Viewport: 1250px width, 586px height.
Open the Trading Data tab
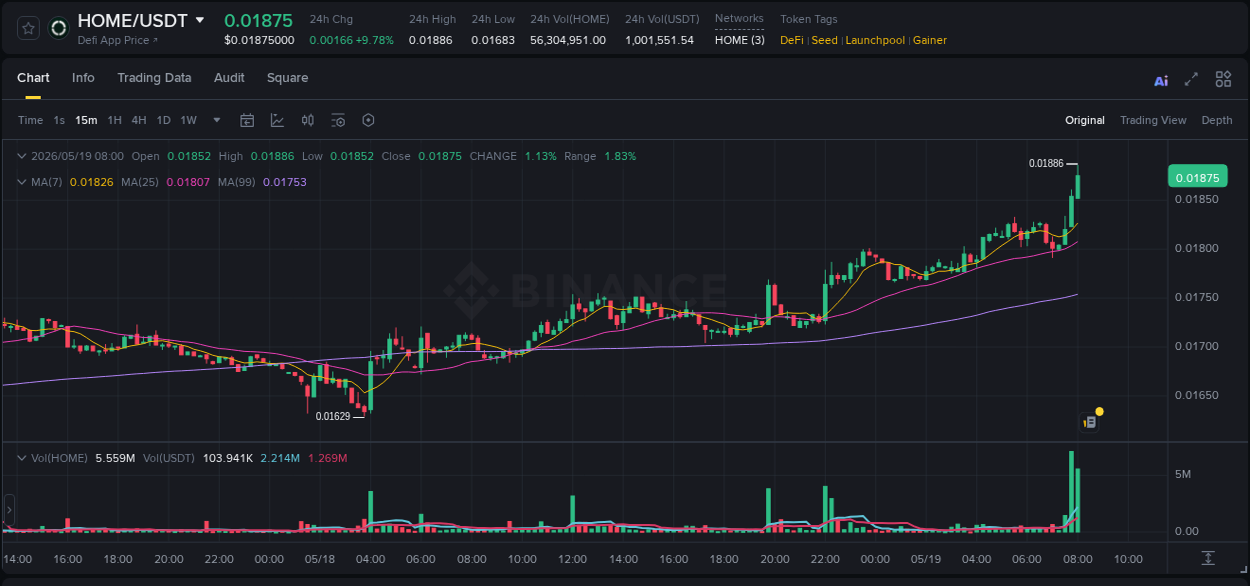click(154, 78)
